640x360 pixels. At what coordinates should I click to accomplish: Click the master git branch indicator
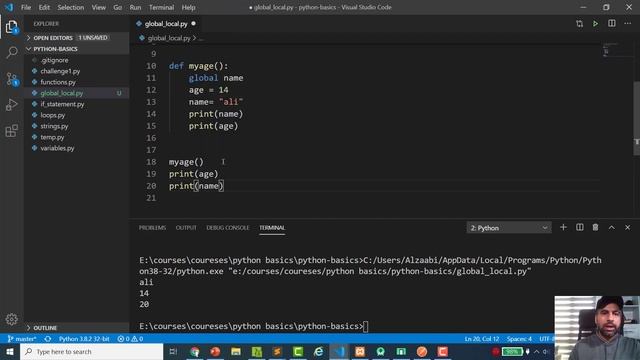point(22,339)
